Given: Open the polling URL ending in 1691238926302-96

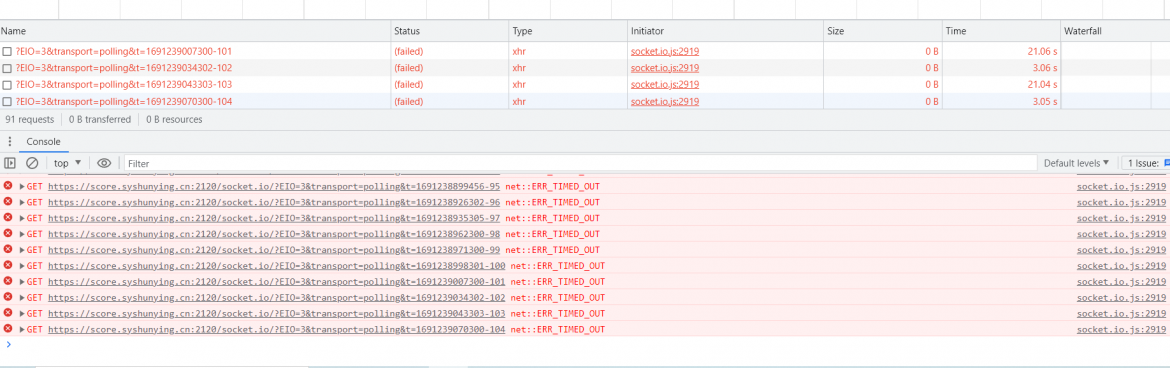Looking at the screenshot, I should [x=274, y=202].
